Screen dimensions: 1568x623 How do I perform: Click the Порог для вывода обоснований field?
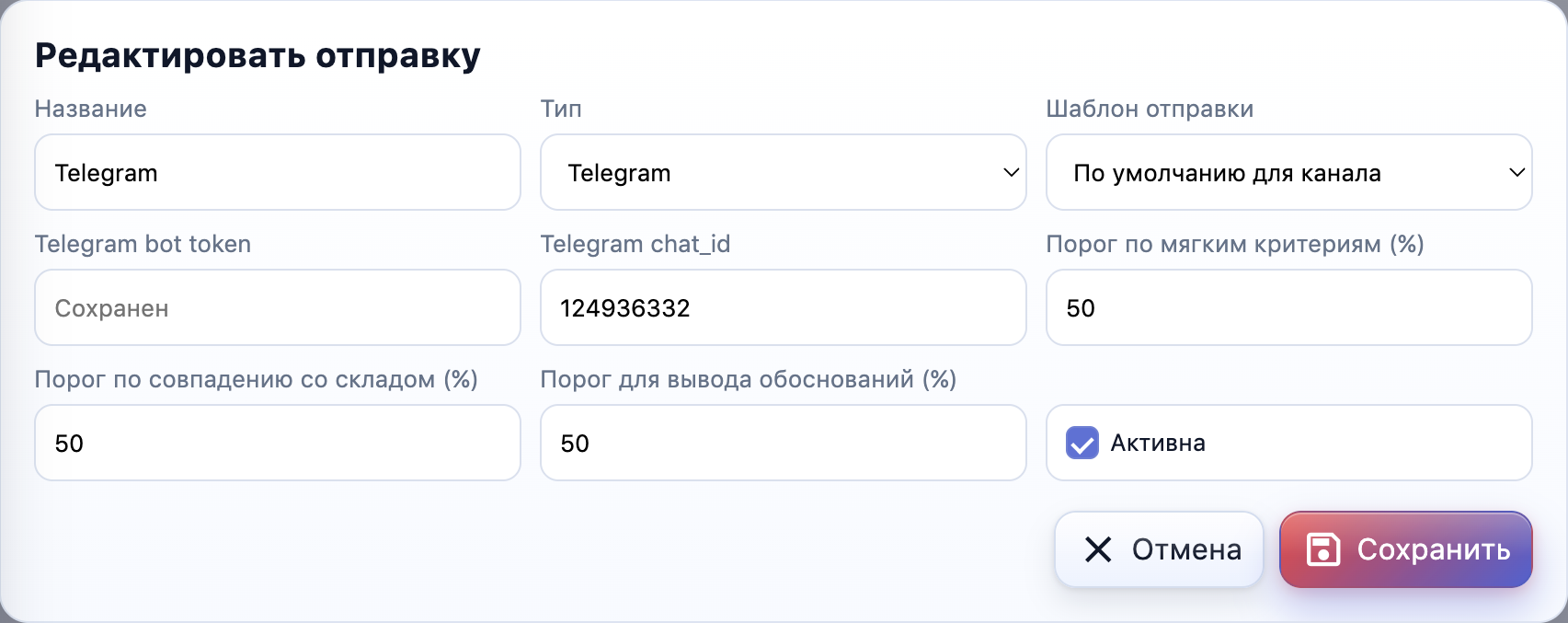click(x=783, y=443)
